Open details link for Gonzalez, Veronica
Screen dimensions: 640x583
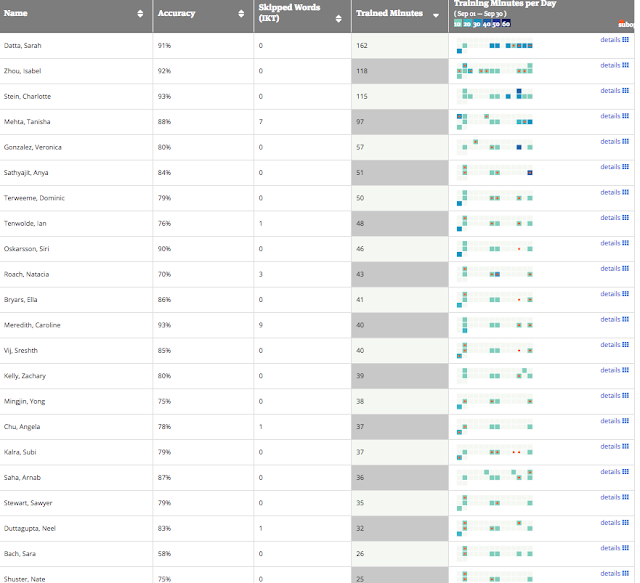click(610, 141)
